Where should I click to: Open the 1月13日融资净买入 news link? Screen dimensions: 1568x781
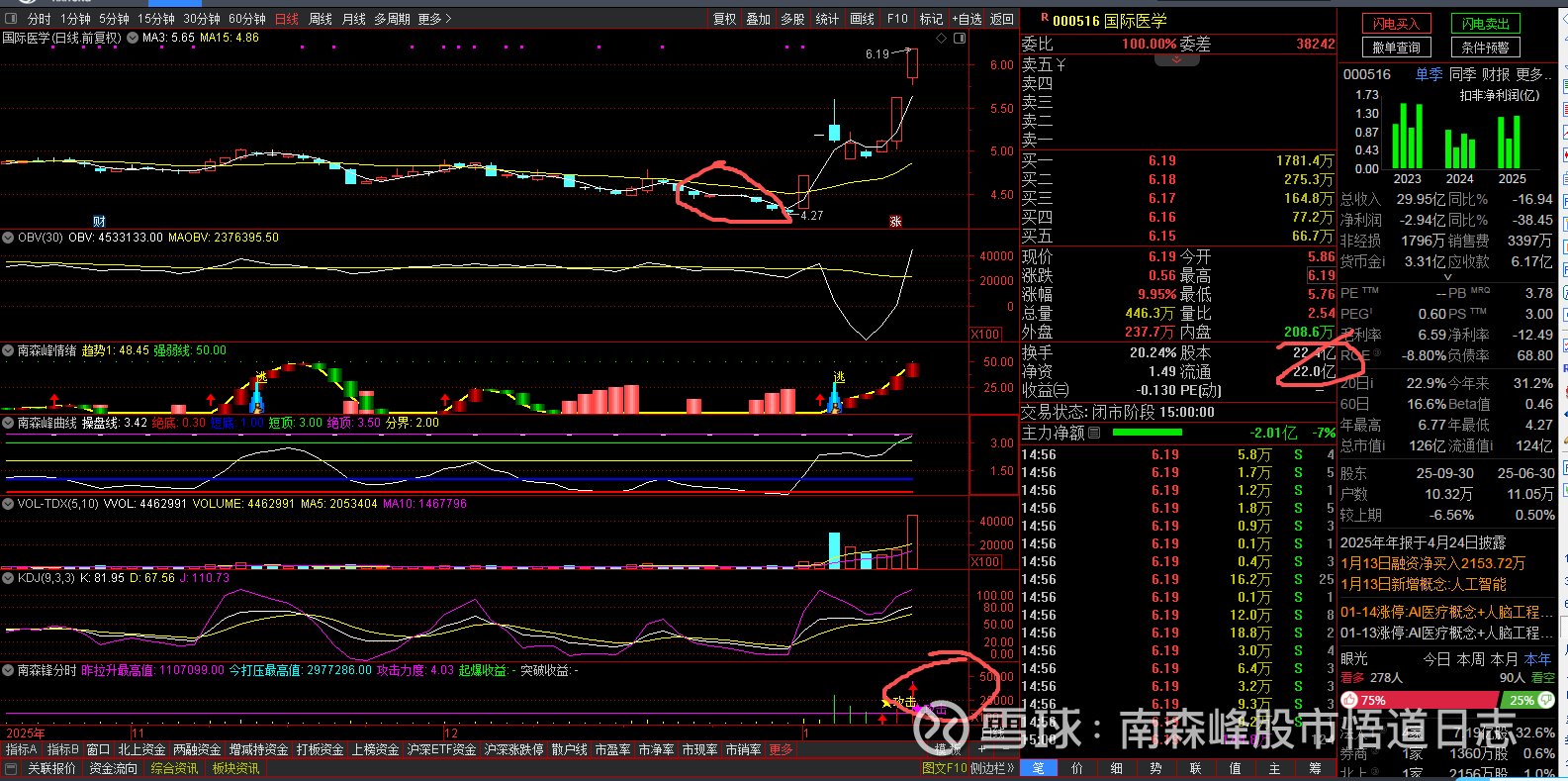(1433, 563)
